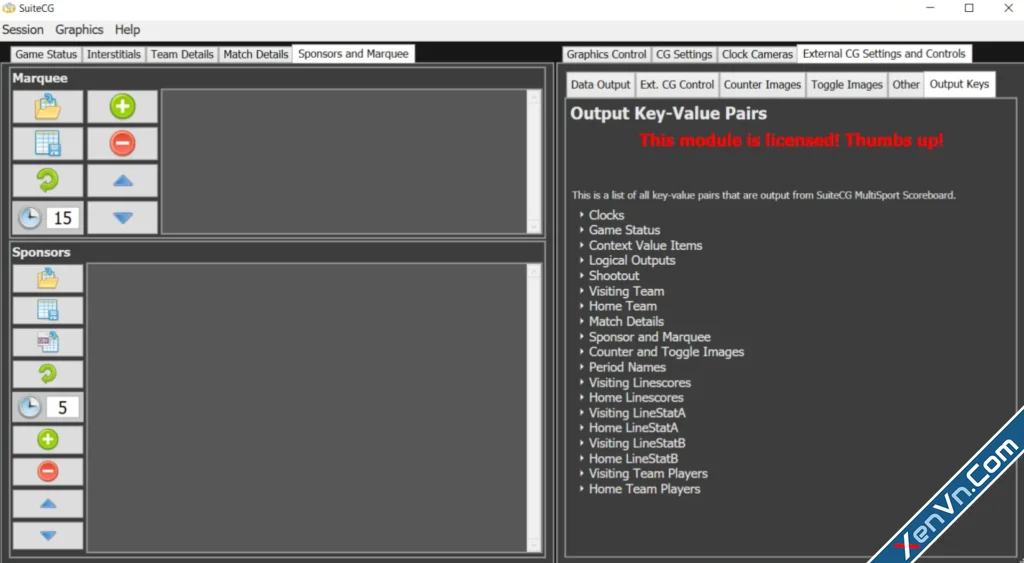Expand the Home LineStatA group
Image resolution: width=1024 pixels, height=563 pixels.
click(x=581, y=428)
